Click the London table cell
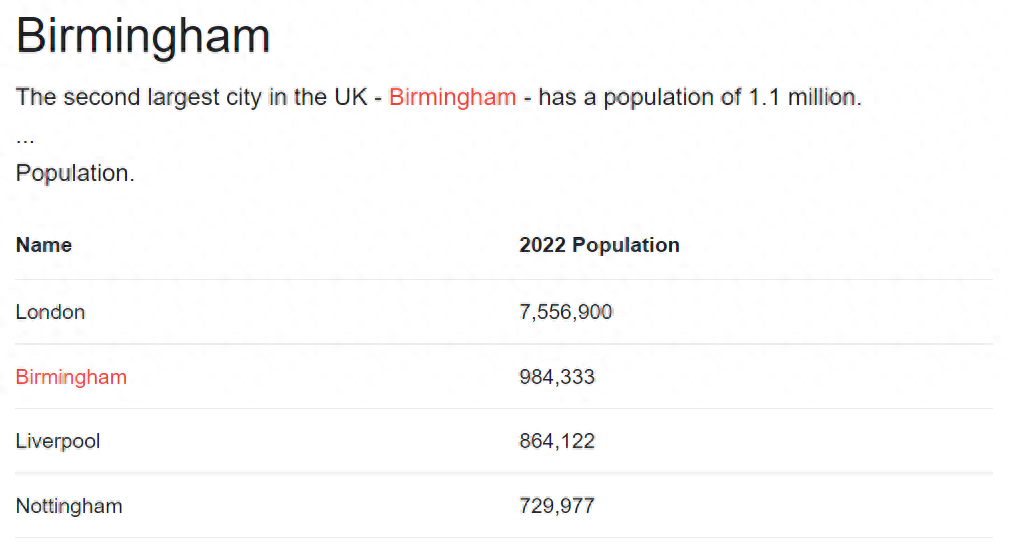1009x548 pixels. click(x=50, y=312)
